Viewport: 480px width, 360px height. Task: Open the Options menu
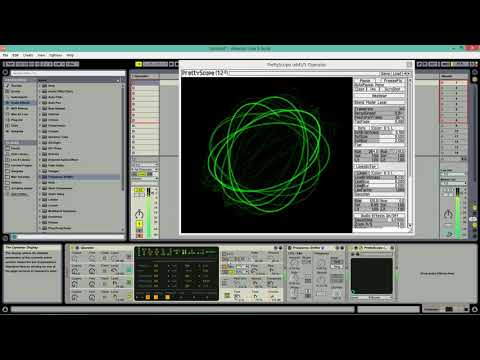(x=56, y=55)
